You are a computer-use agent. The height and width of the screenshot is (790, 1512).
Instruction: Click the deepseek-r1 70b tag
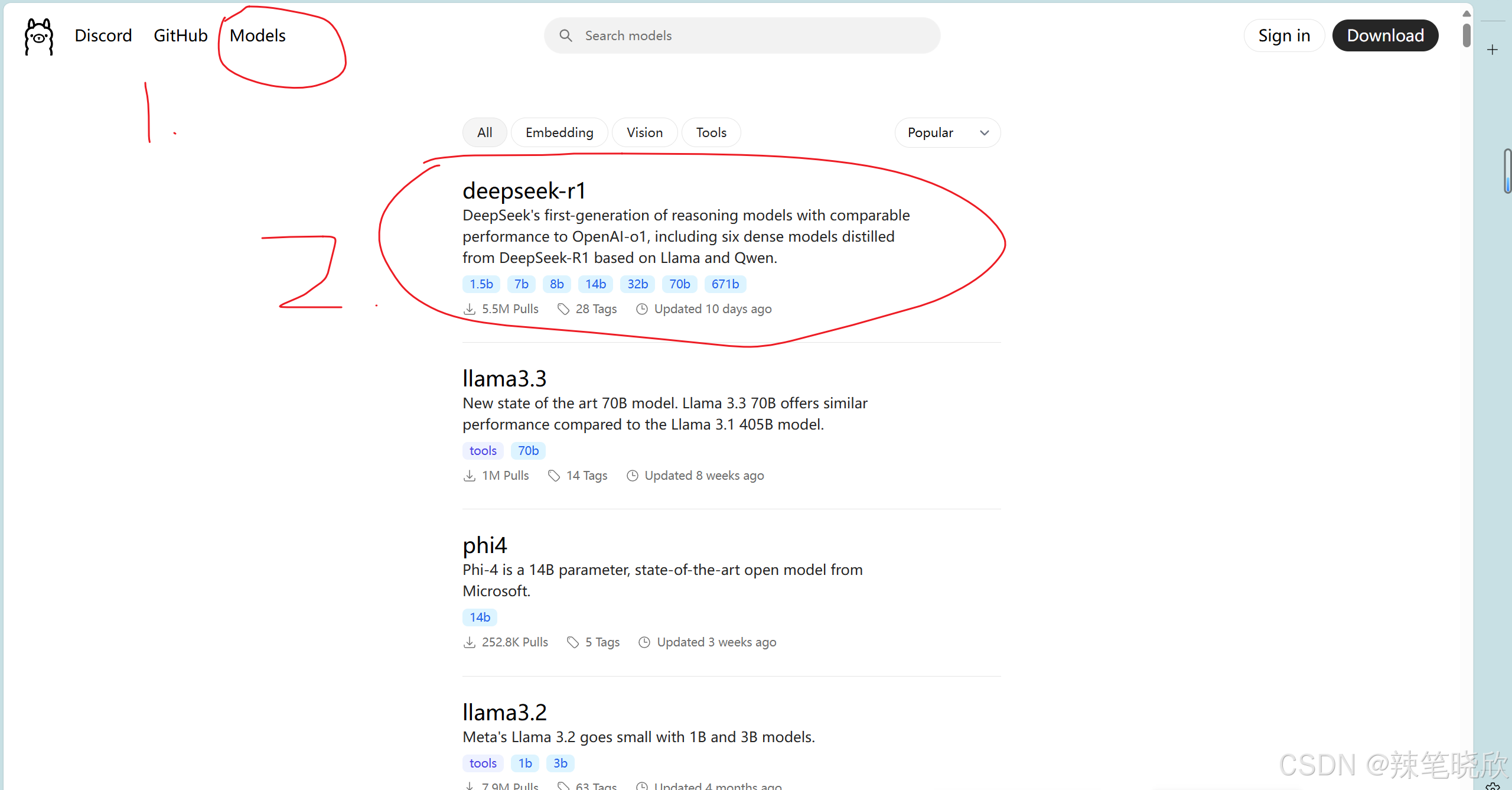680,284
